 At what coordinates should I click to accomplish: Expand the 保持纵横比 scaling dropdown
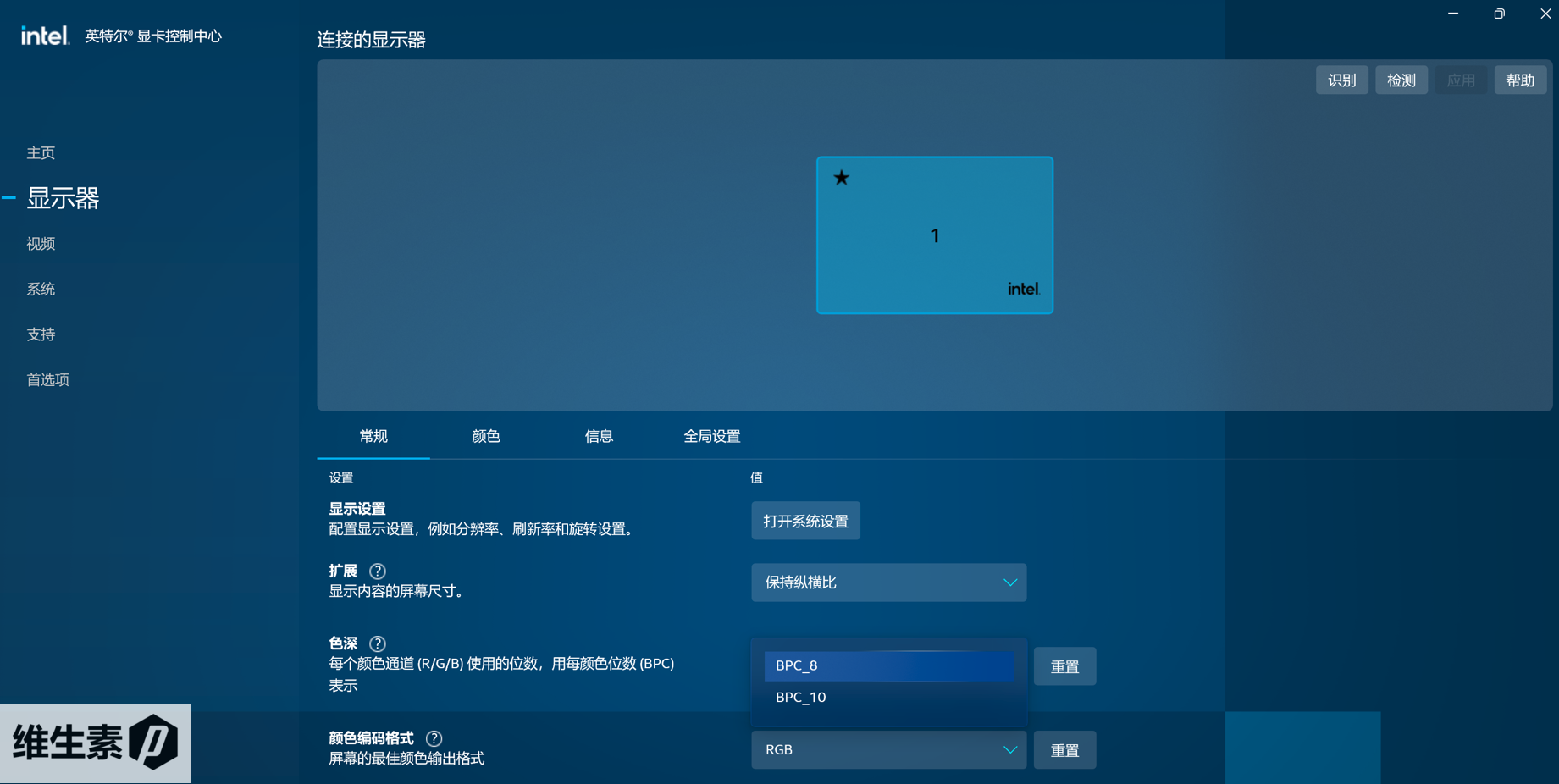(x=888, y=582)
